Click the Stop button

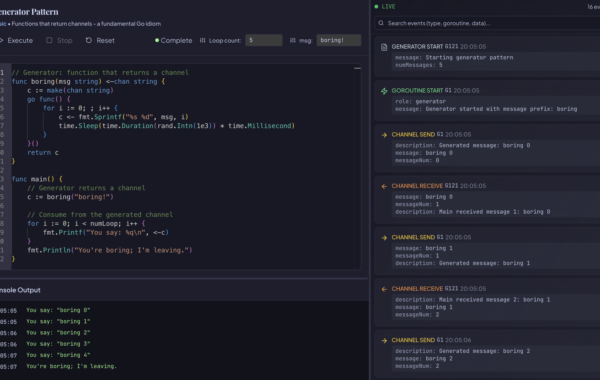(59, 40)
